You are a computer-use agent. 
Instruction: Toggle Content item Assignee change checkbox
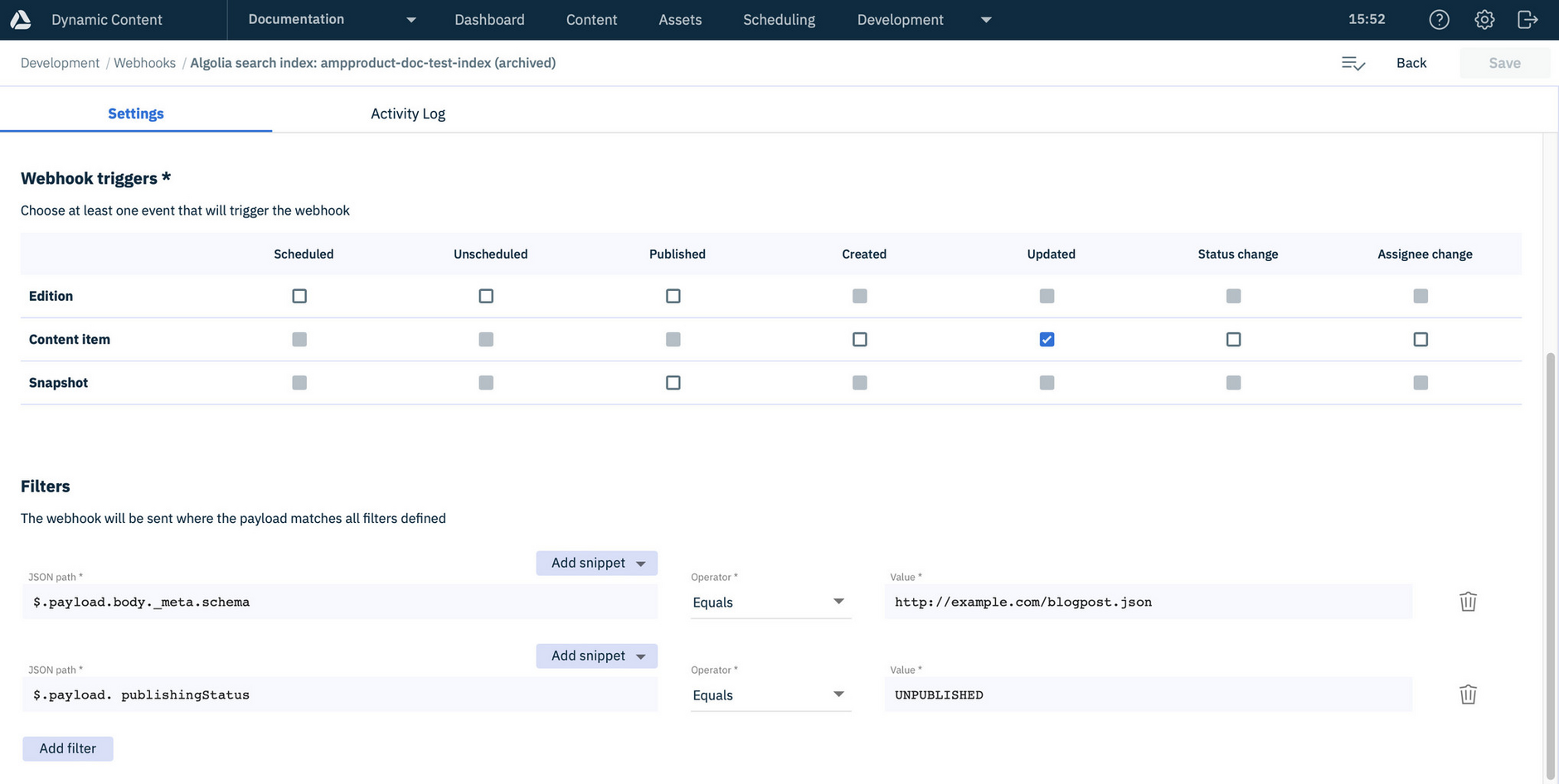[x=1421, y=339]
